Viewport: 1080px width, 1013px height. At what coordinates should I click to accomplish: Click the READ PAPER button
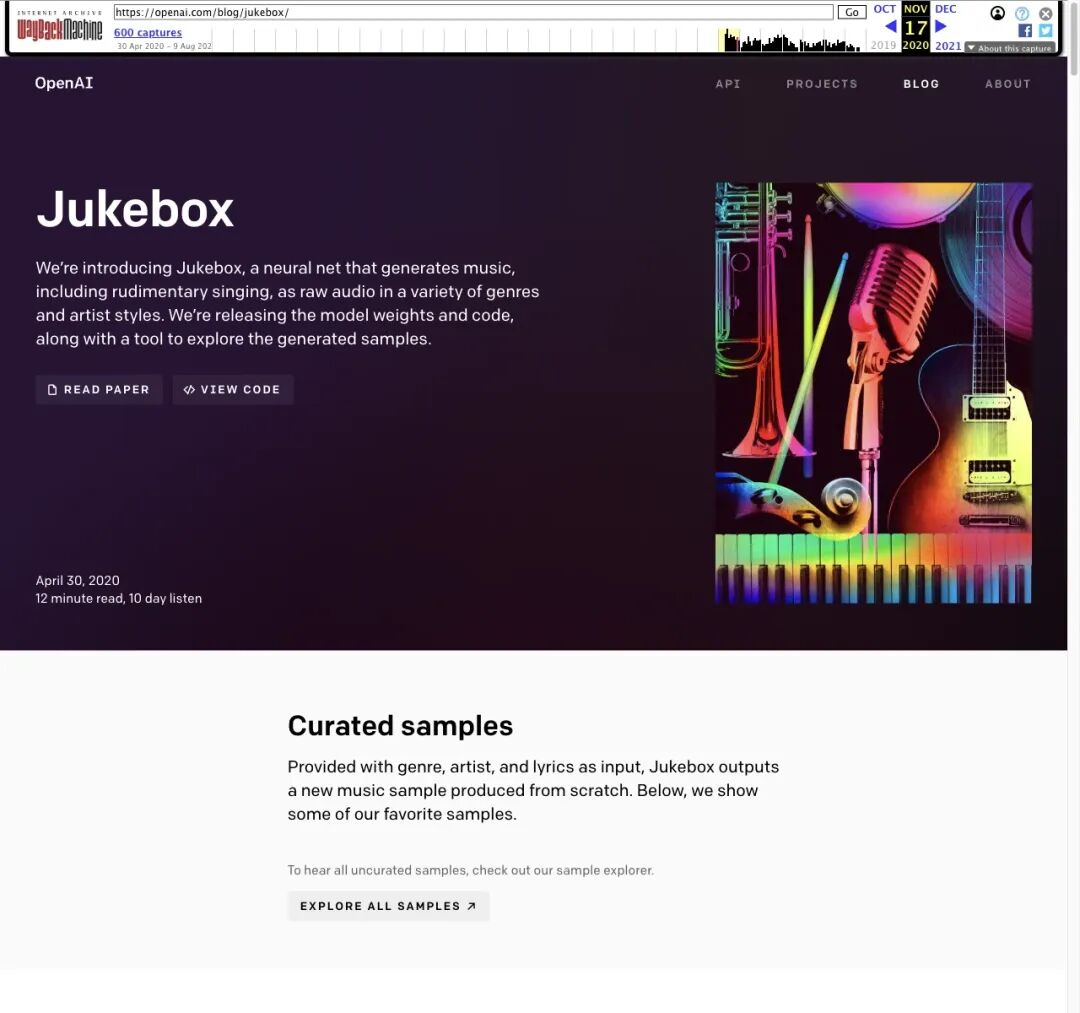98,390
